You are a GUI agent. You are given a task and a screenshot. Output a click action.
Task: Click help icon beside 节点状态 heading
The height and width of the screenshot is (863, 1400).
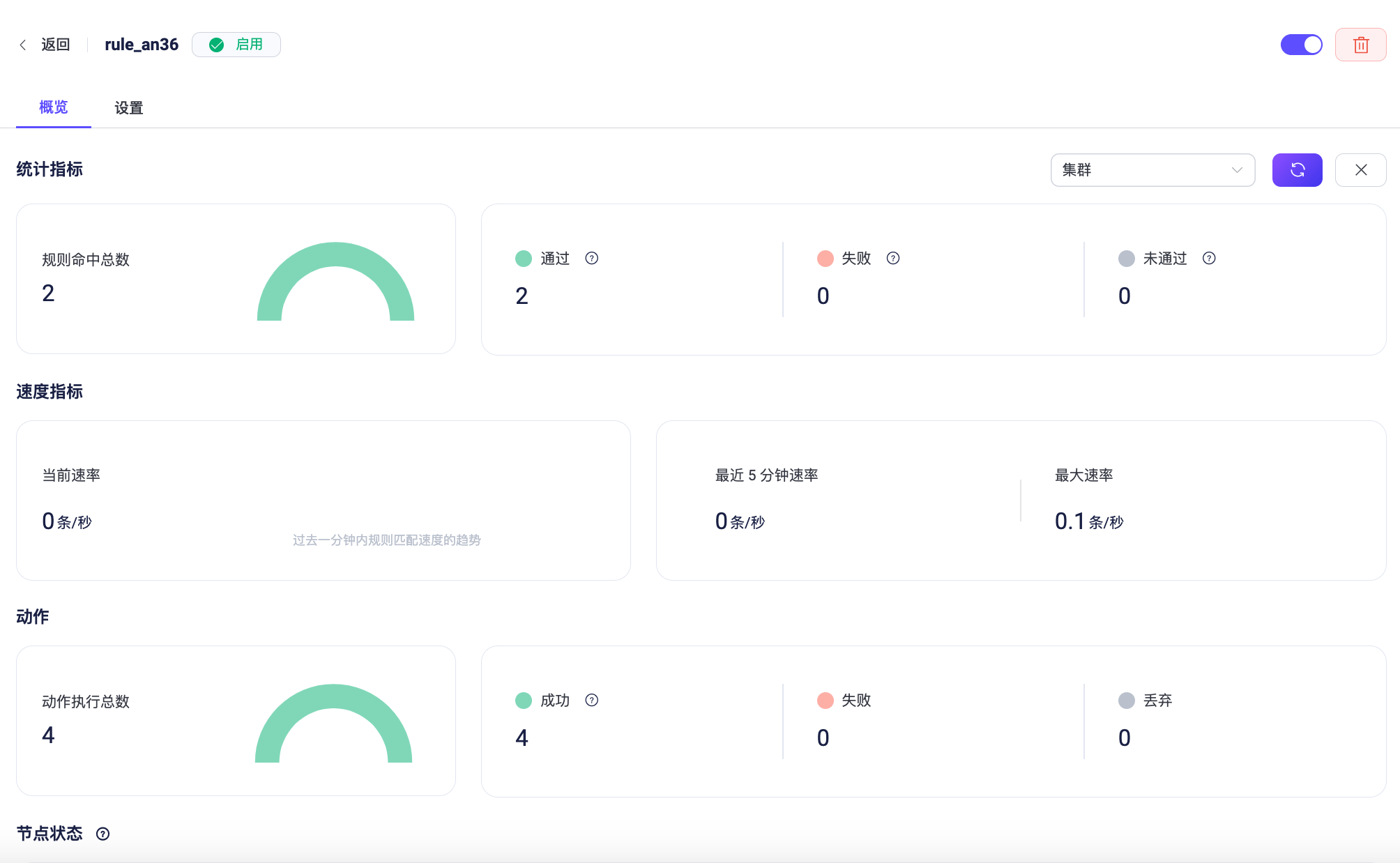click(x=102, y=834)
